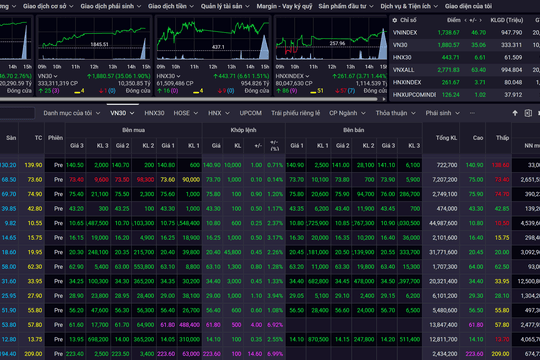Click match price 140.90 in first row

tap(212, 165)
